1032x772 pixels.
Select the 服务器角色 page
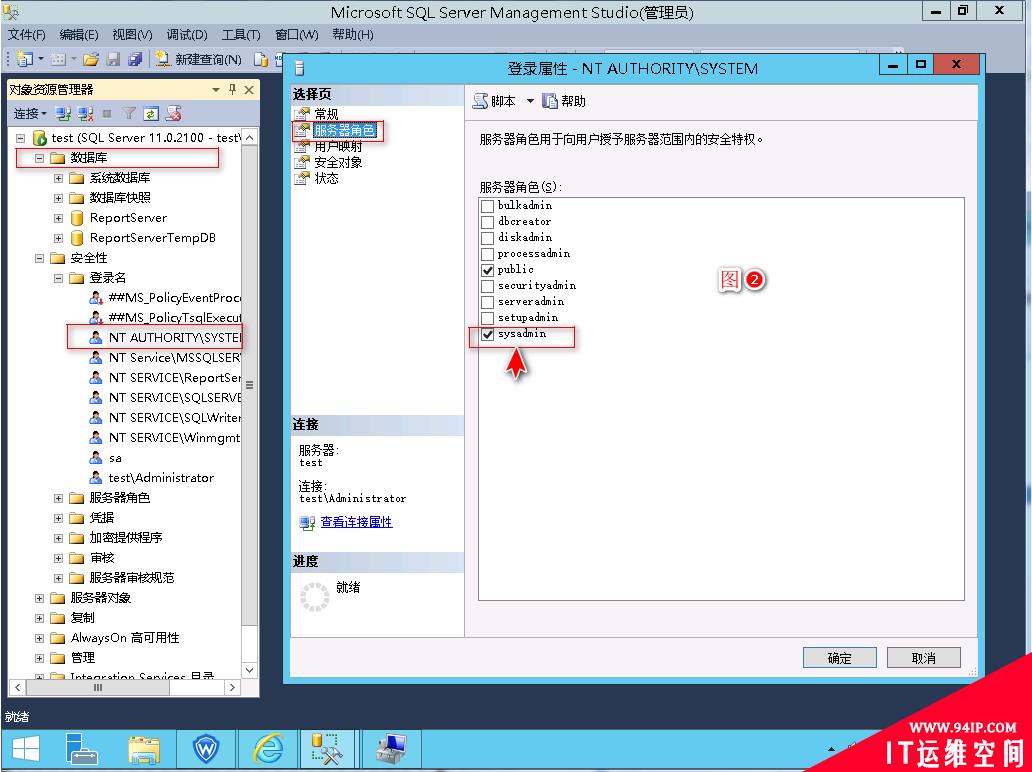tap(344, 130)
